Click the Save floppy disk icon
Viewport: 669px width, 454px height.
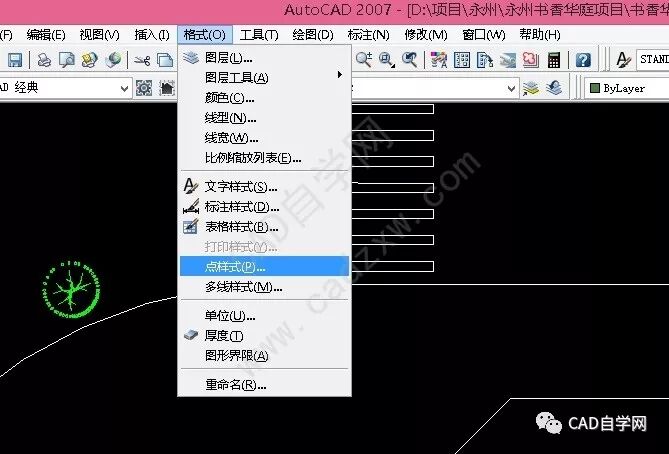(15, 60)
